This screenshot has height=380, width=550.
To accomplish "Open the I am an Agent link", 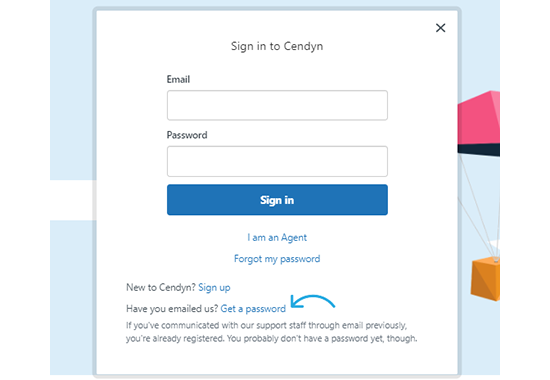I will [x=277, y=238].
